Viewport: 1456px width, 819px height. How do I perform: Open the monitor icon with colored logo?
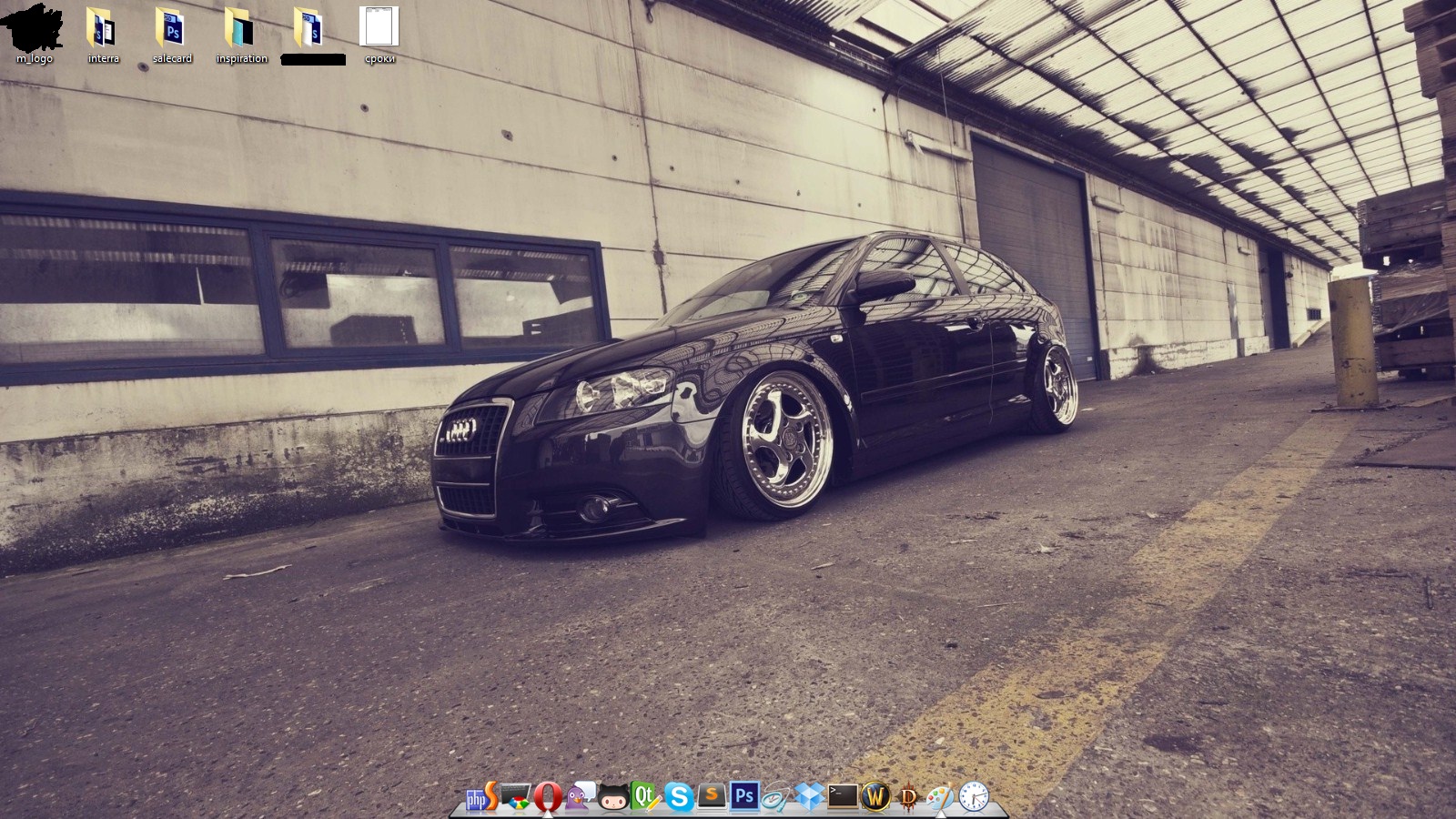click(514, 797)
